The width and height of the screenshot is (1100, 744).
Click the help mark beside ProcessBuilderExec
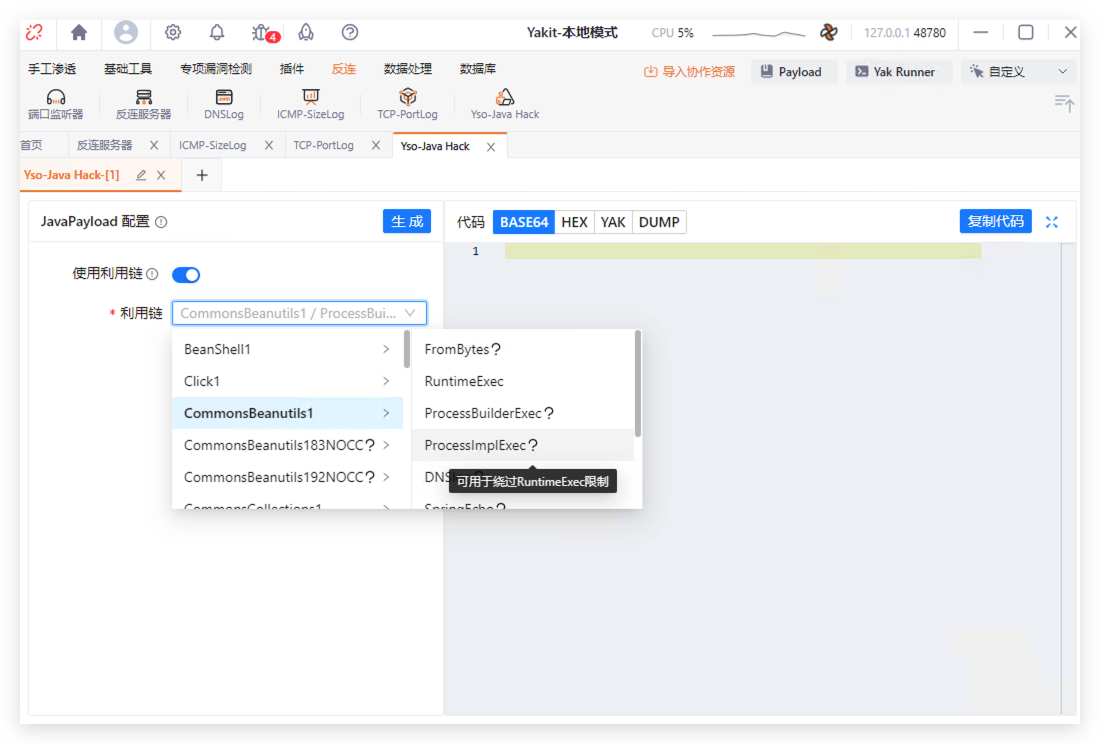point(549,414)
